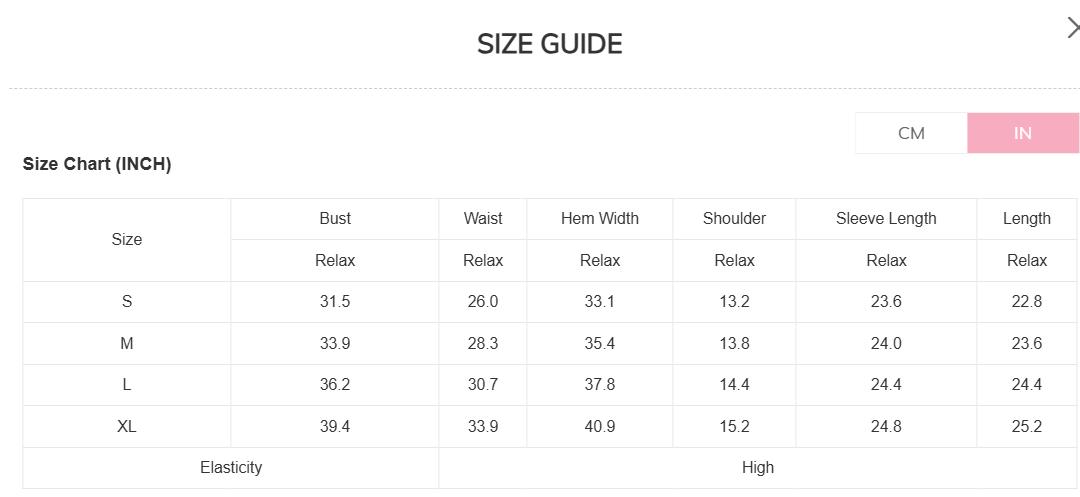Click the Length column header
The height and width of the screenshot is (497, 1080).
pos(1026,219)
